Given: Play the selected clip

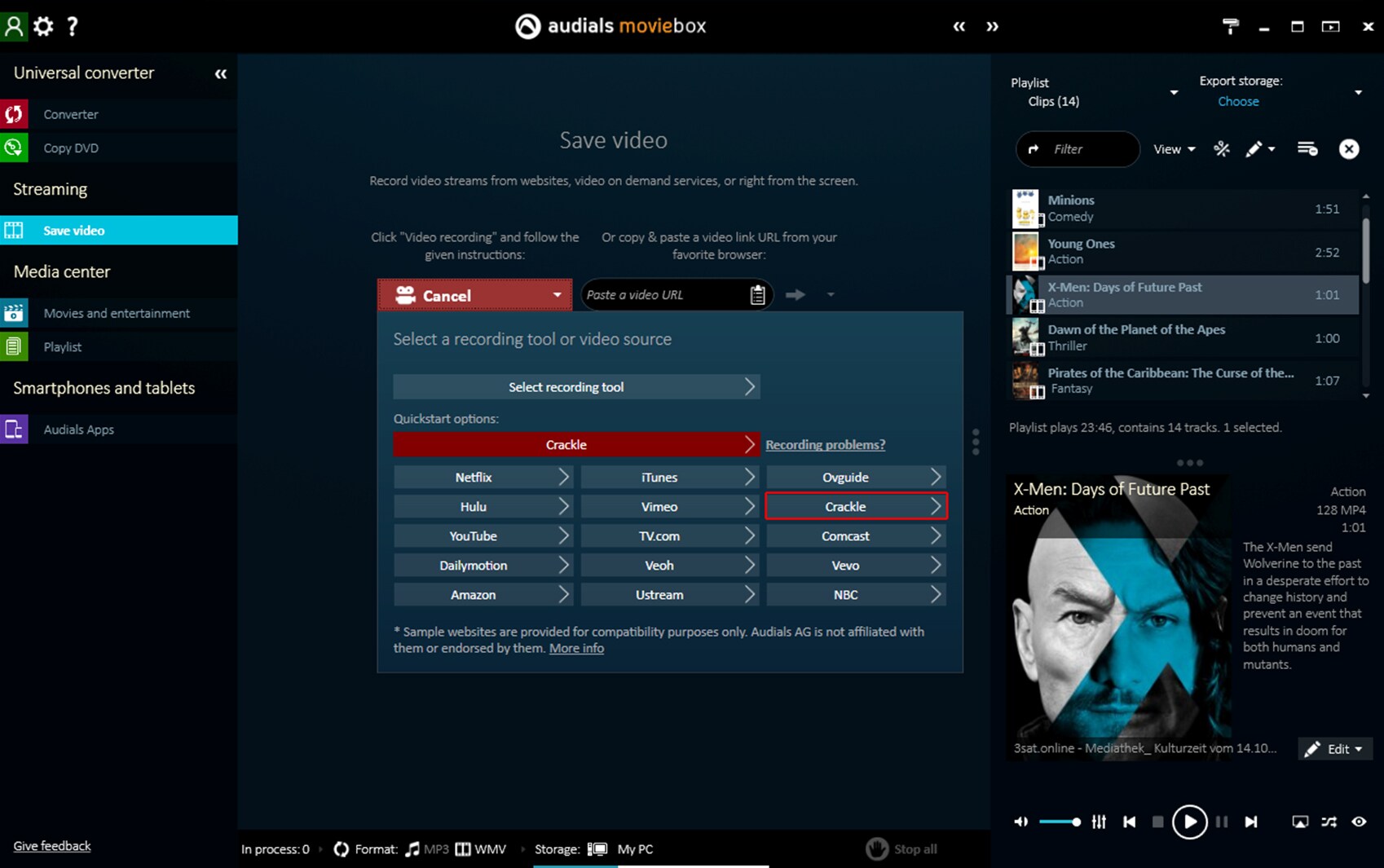Looking at the screenshot, I should coord(1189,822).
